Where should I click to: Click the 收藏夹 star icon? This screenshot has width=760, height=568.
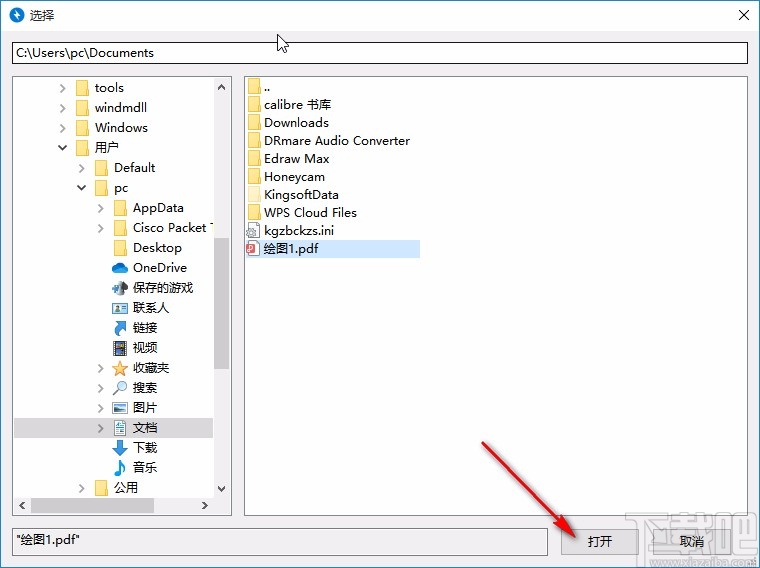[120, 368]
